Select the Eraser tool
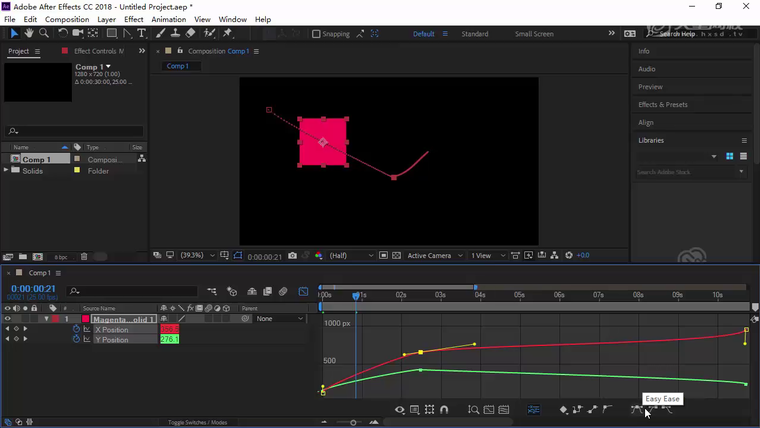 (190, 33)
